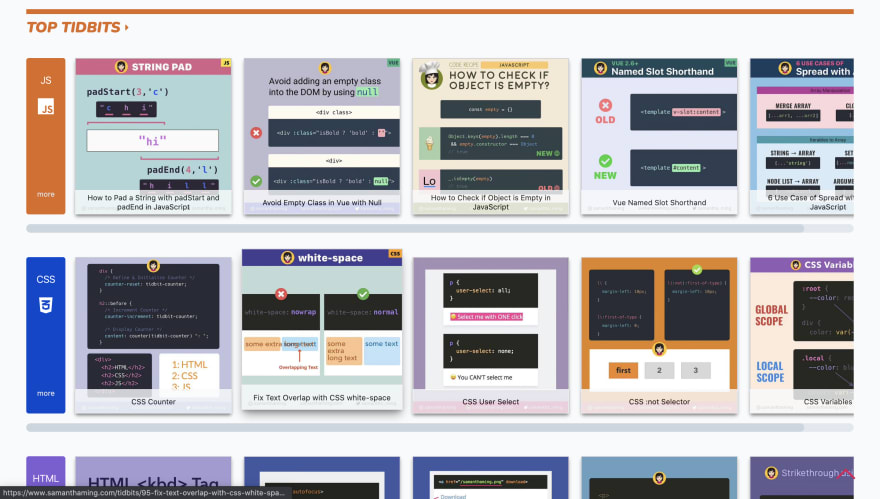The height and width of the screenshot is (499, 880).
Task: Open Vue Named Slot Shorthand card
Action: (x=659, y=136)
